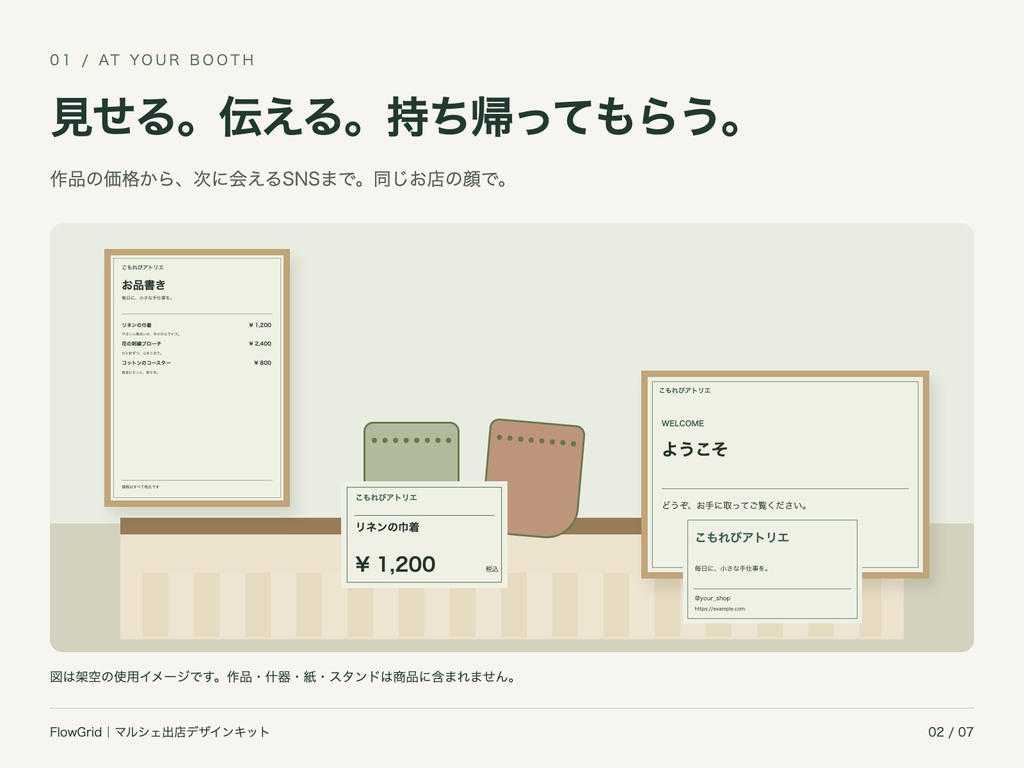
Task: Click the 税込 label on the price card
Action: [x=492, y=569]
